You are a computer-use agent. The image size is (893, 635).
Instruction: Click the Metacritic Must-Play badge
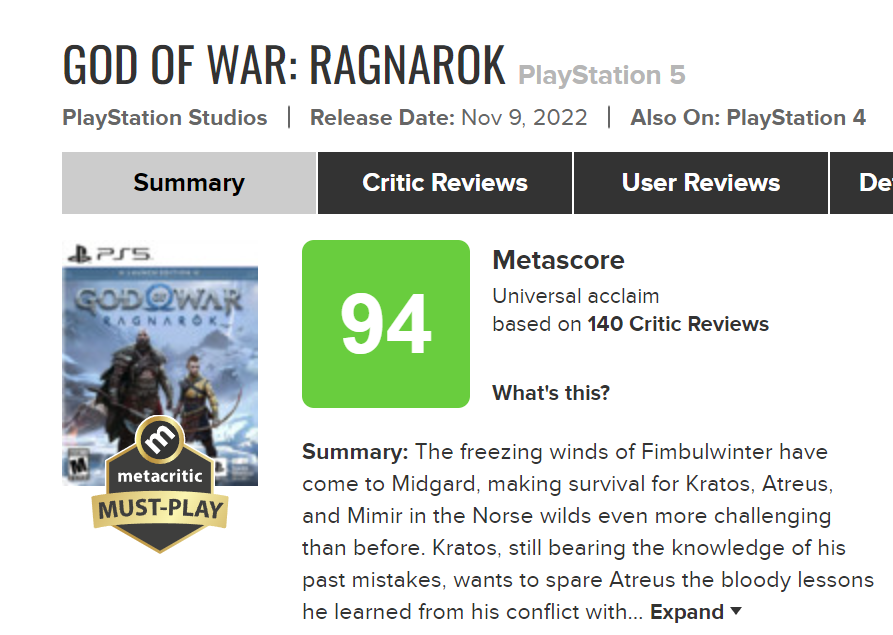(x=160, y=484)
